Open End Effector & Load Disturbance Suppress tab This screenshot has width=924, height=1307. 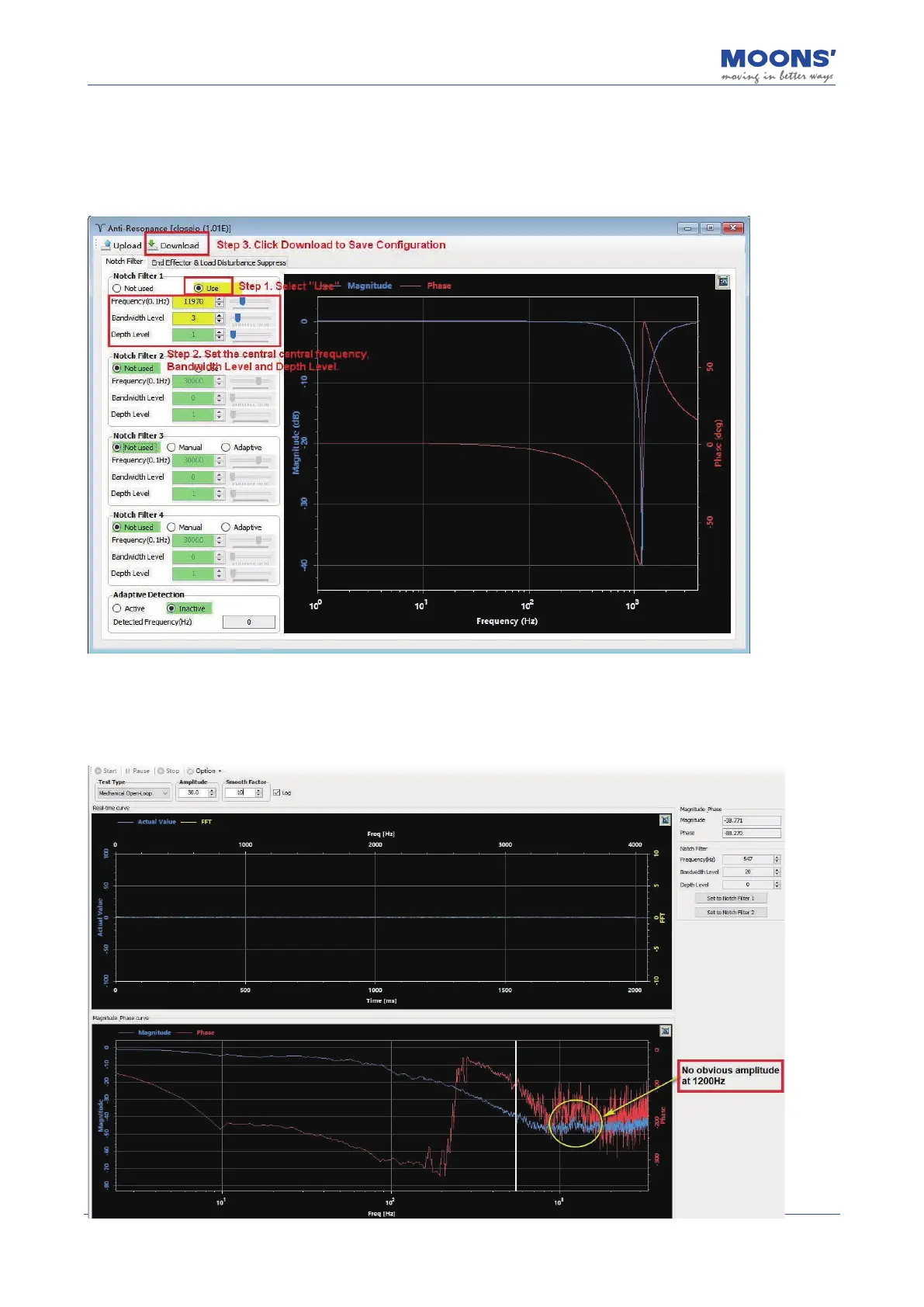[x=218, y=263]
